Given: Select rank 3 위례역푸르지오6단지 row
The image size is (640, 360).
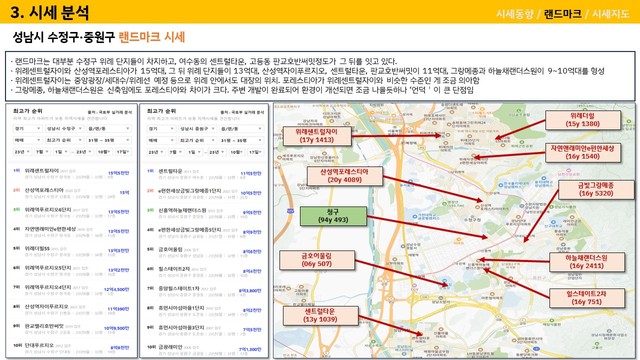Looking at the screenshot, I should tap(71, 212).
